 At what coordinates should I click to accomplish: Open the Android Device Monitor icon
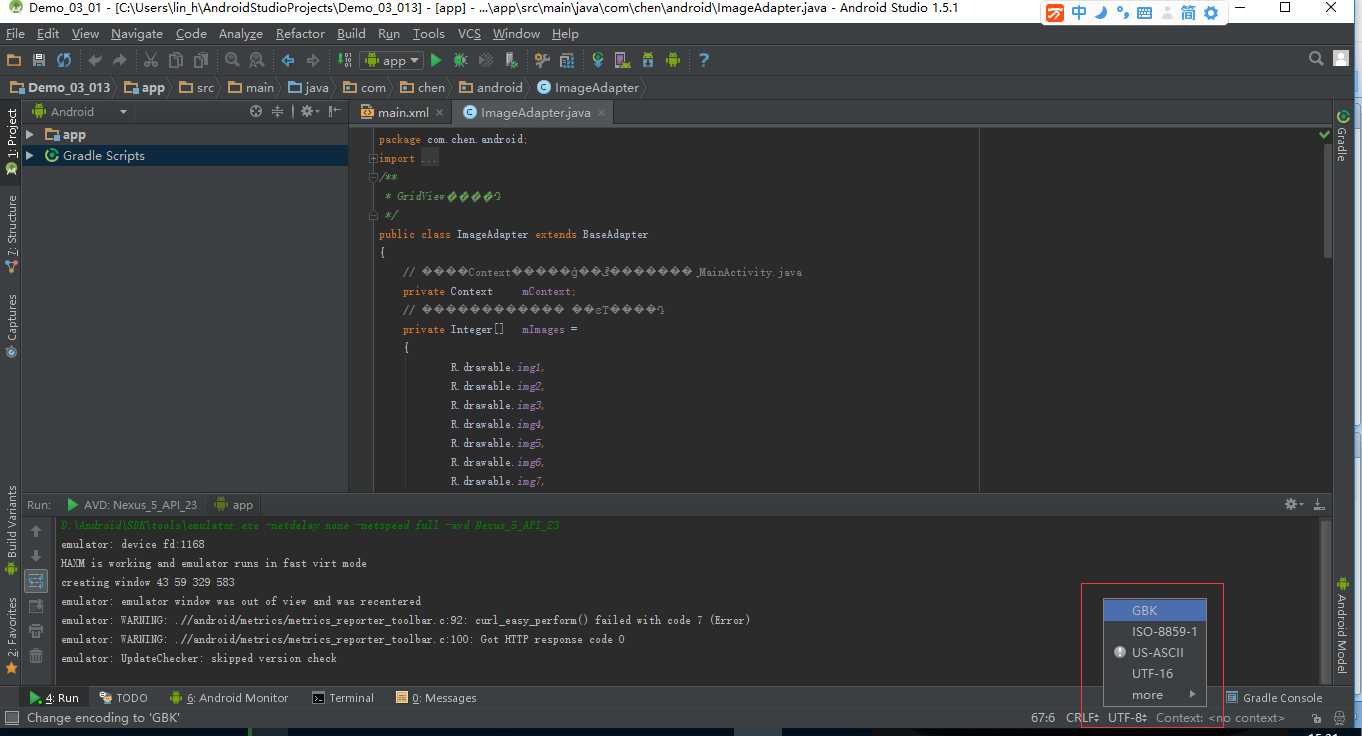pyautogui.click(x=673, y=60)
